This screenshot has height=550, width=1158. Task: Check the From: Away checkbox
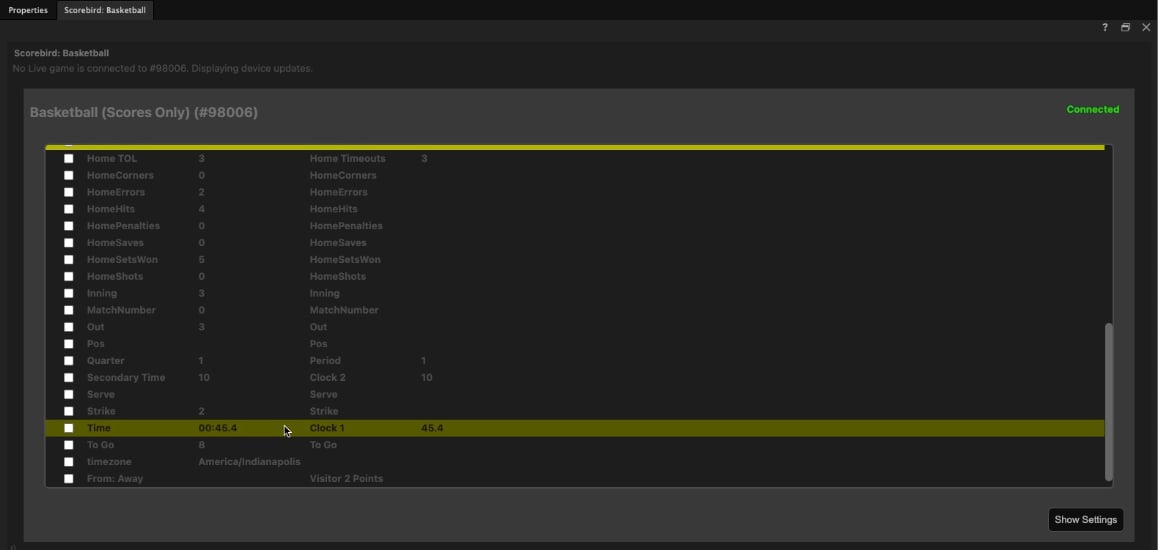69,479
